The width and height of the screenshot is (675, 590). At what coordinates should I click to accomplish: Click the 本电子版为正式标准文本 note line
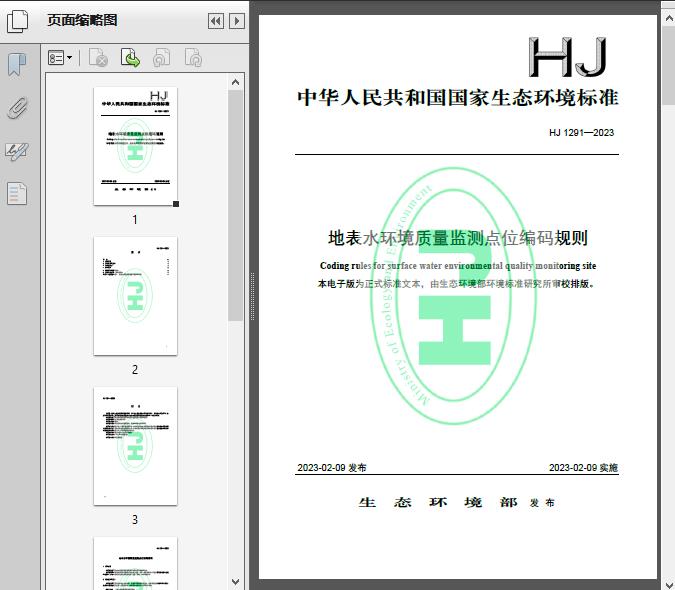[x=456, y=284]
